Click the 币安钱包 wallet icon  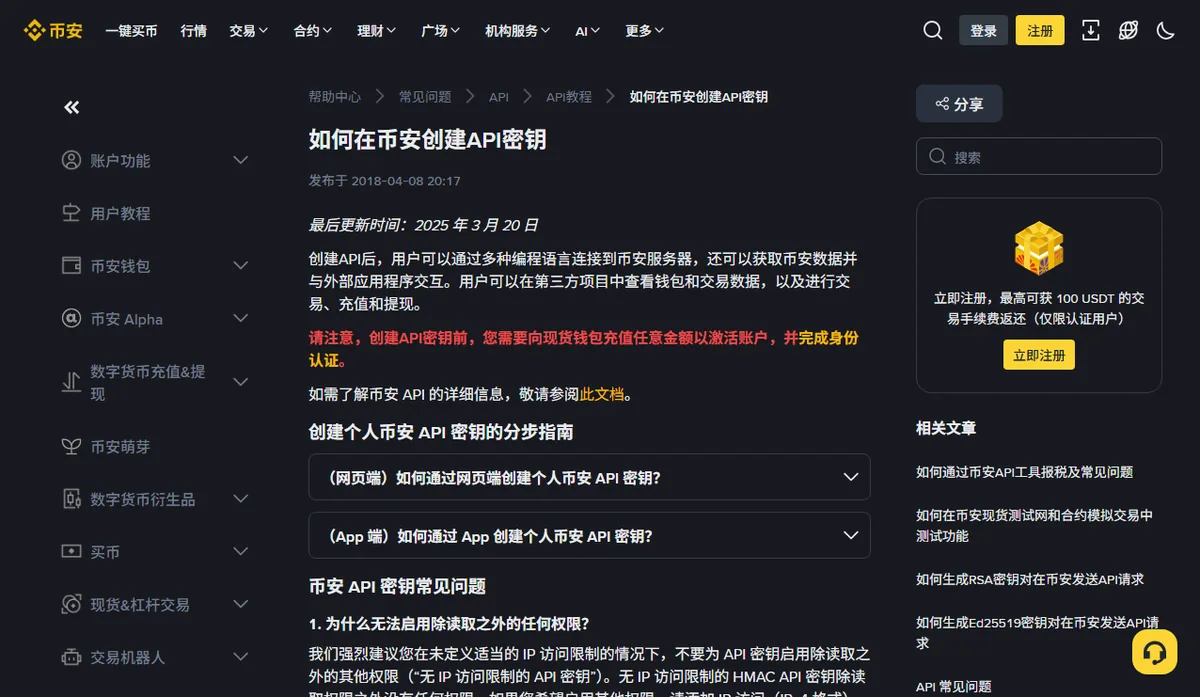[71, 266]
